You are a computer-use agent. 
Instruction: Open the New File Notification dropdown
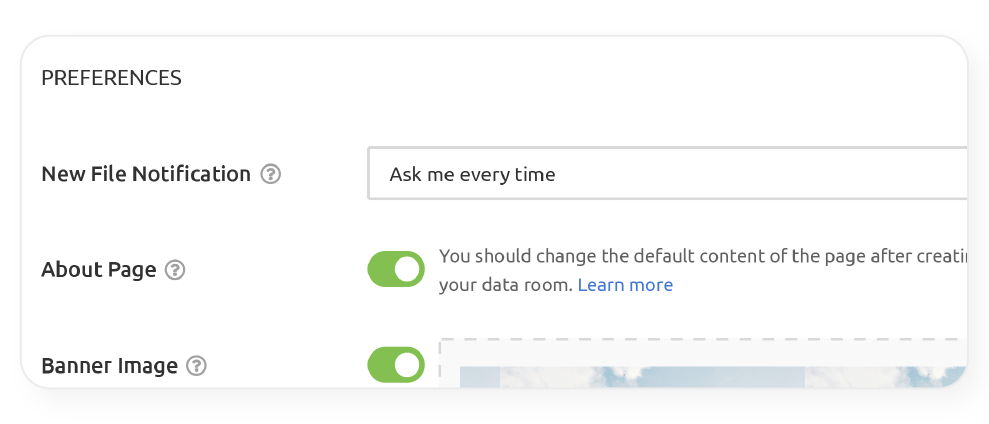tap(667, 174)
